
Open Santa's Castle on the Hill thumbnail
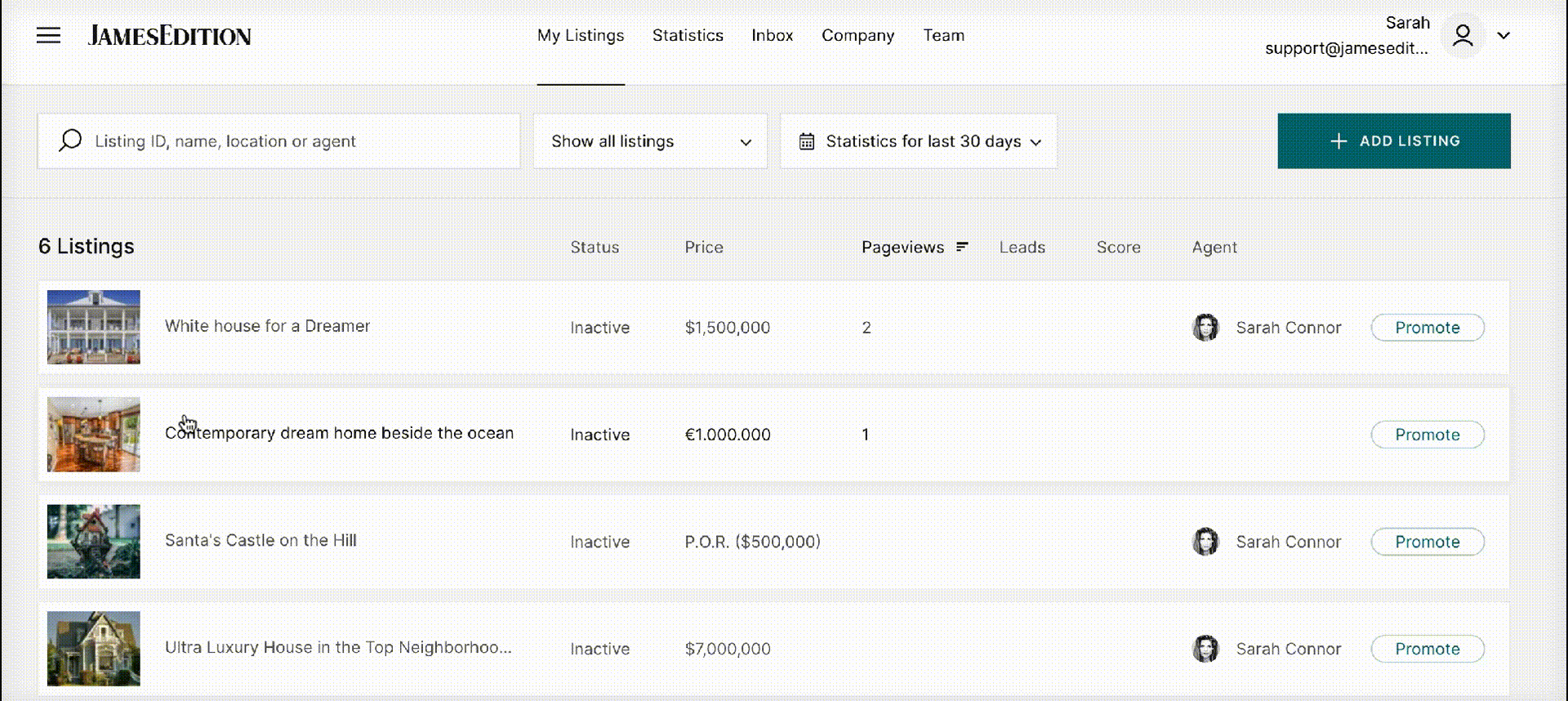[x=94, y=541]
